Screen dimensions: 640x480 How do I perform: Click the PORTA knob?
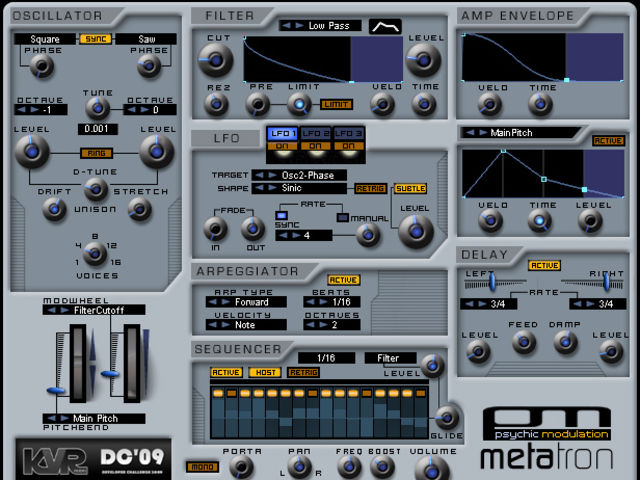point(241,467)
